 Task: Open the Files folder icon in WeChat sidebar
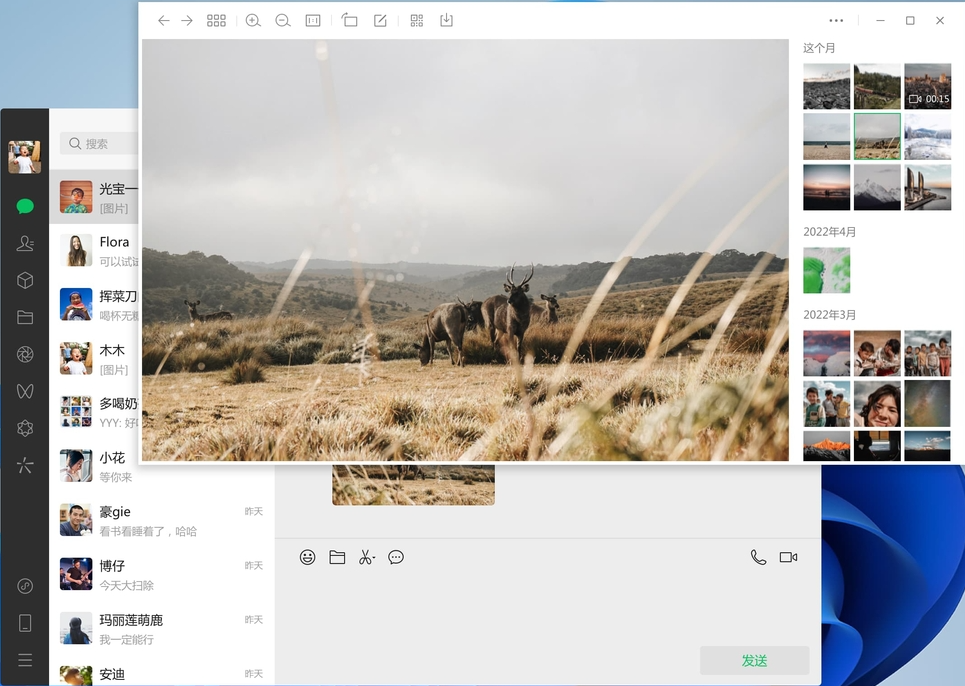(25, 317)
